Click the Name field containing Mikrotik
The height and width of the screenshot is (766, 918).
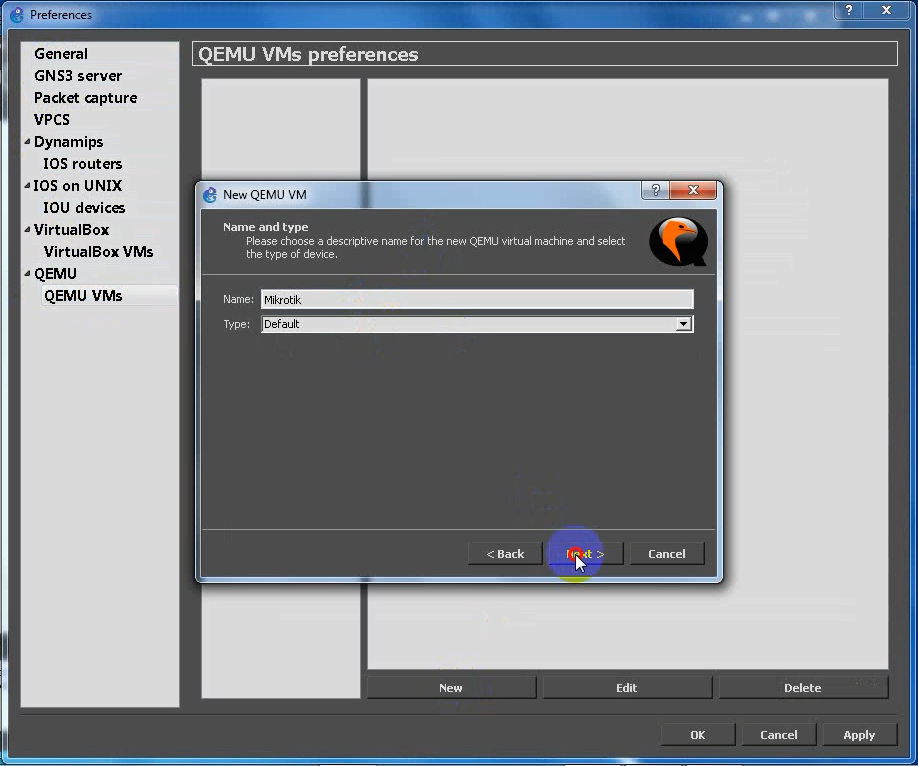tap(477, 299)
